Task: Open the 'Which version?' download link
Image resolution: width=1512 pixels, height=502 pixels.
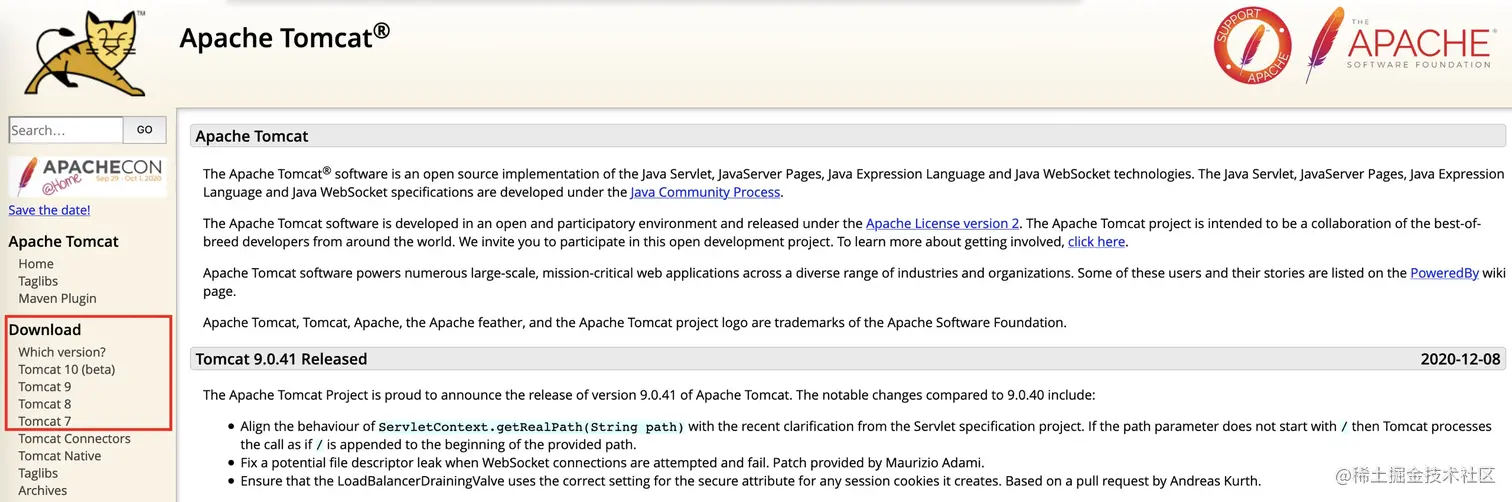Action: point(62,352)
